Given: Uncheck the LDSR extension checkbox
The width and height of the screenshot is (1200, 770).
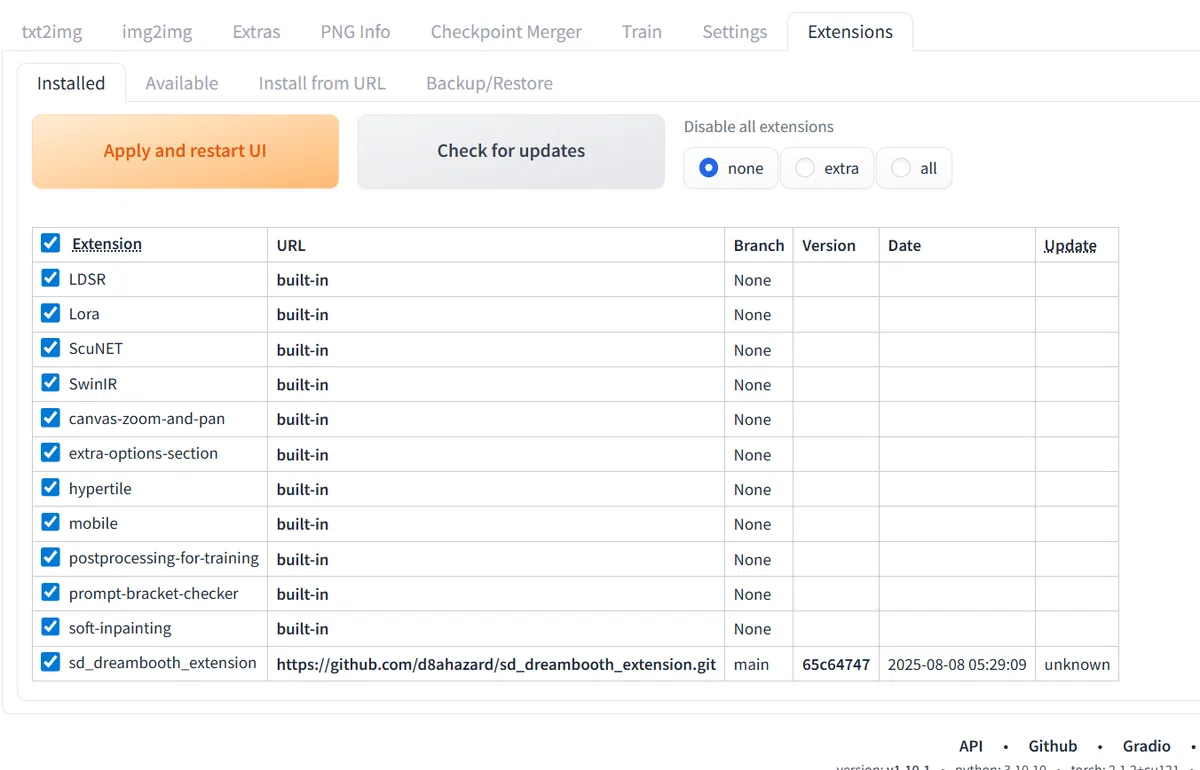Looking at the screenshot, I should (51, 278).
